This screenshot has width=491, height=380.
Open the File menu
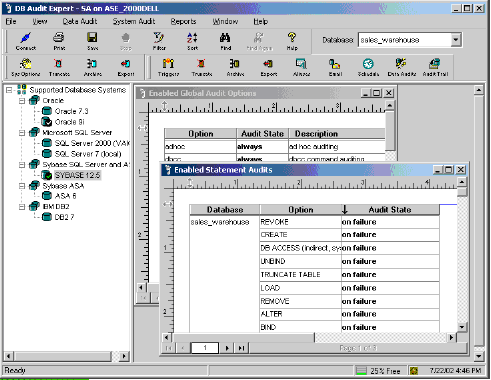(11, 22)
